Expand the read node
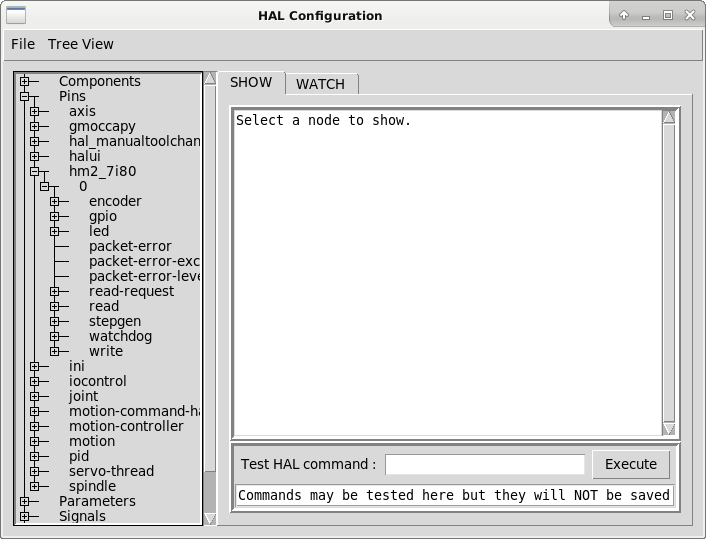Screen dimensions: 706x539 click(x=54, y=307)
